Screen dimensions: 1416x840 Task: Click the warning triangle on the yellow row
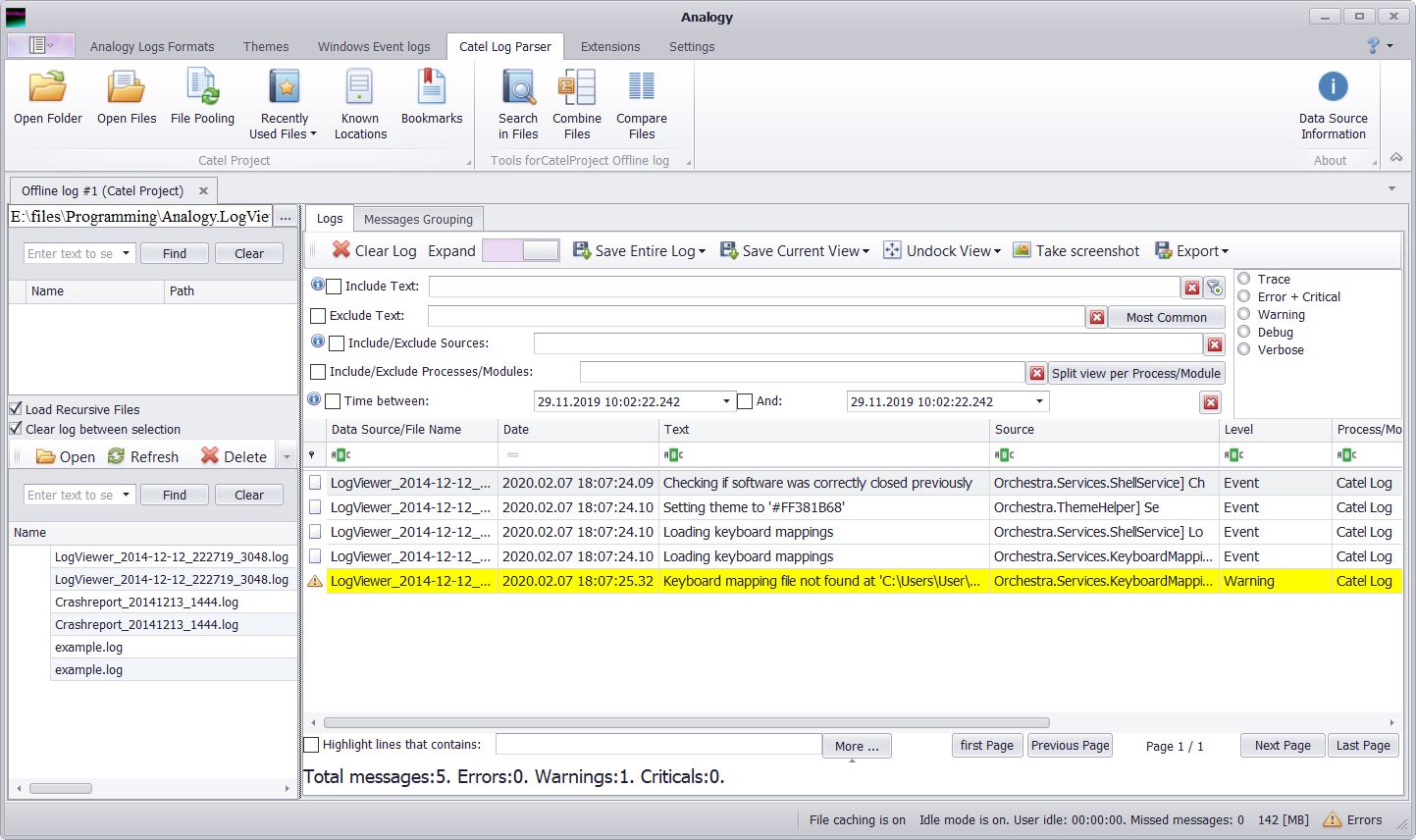[315, 581]
